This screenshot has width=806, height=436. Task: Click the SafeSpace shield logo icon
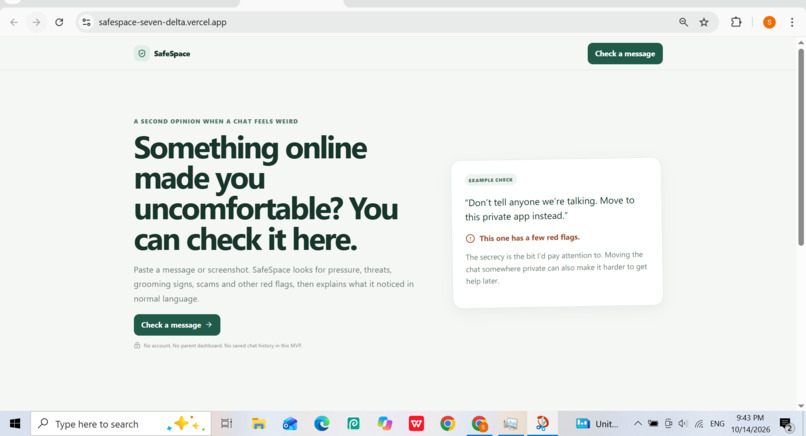coord(142,53)
